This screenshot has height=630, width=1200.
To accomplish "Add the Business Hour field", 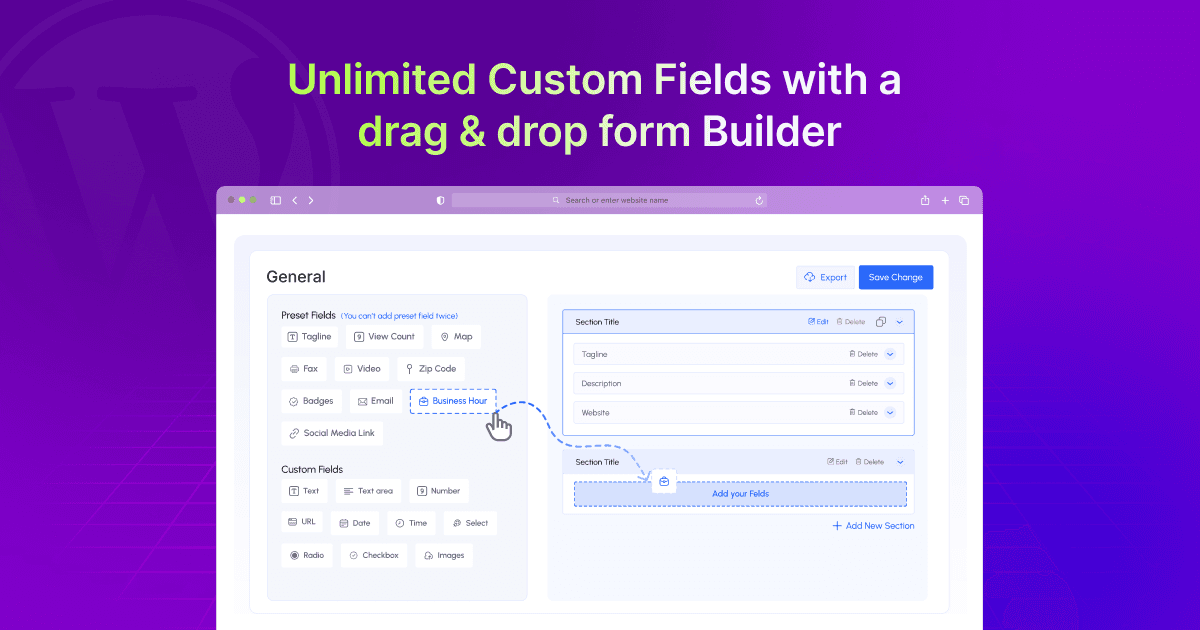I will [452, 400].
